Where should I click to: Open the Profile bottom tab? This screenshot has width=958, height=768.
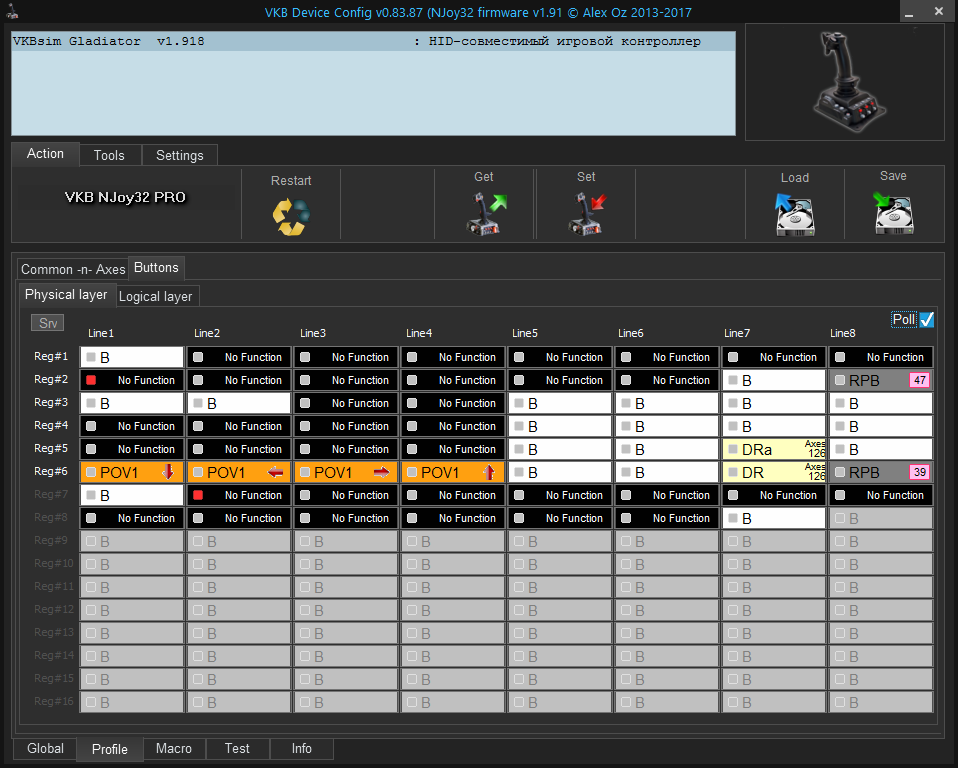[110, 749]
